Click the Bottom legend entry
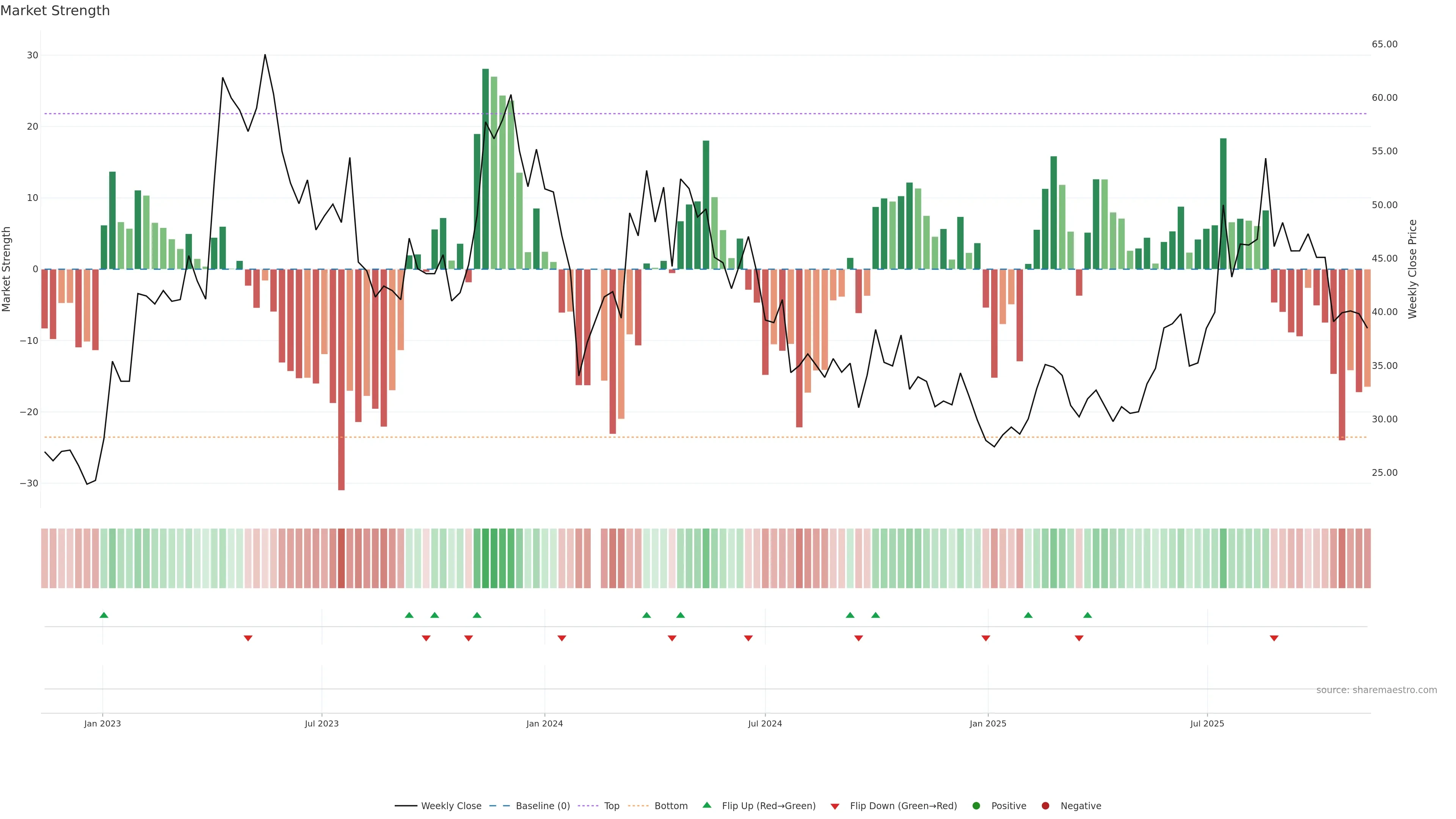The width and height of the screenshot is (1456, 819). 670,806
